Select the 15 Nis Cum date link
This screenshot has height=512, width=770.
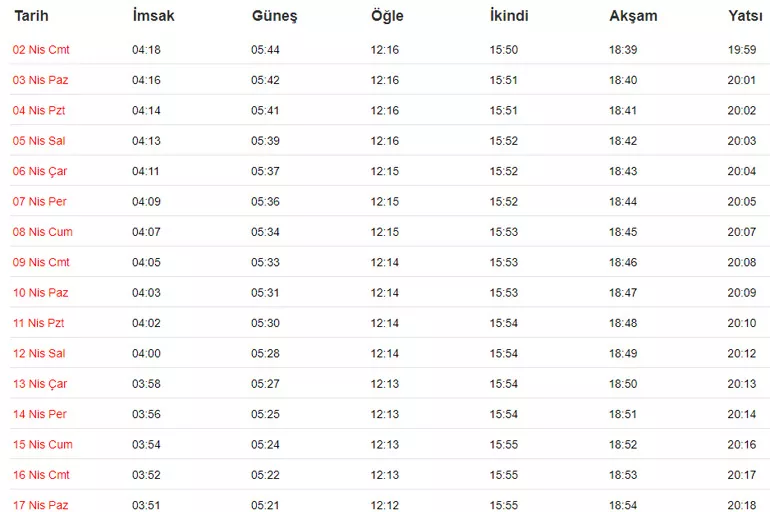(42, 445)
